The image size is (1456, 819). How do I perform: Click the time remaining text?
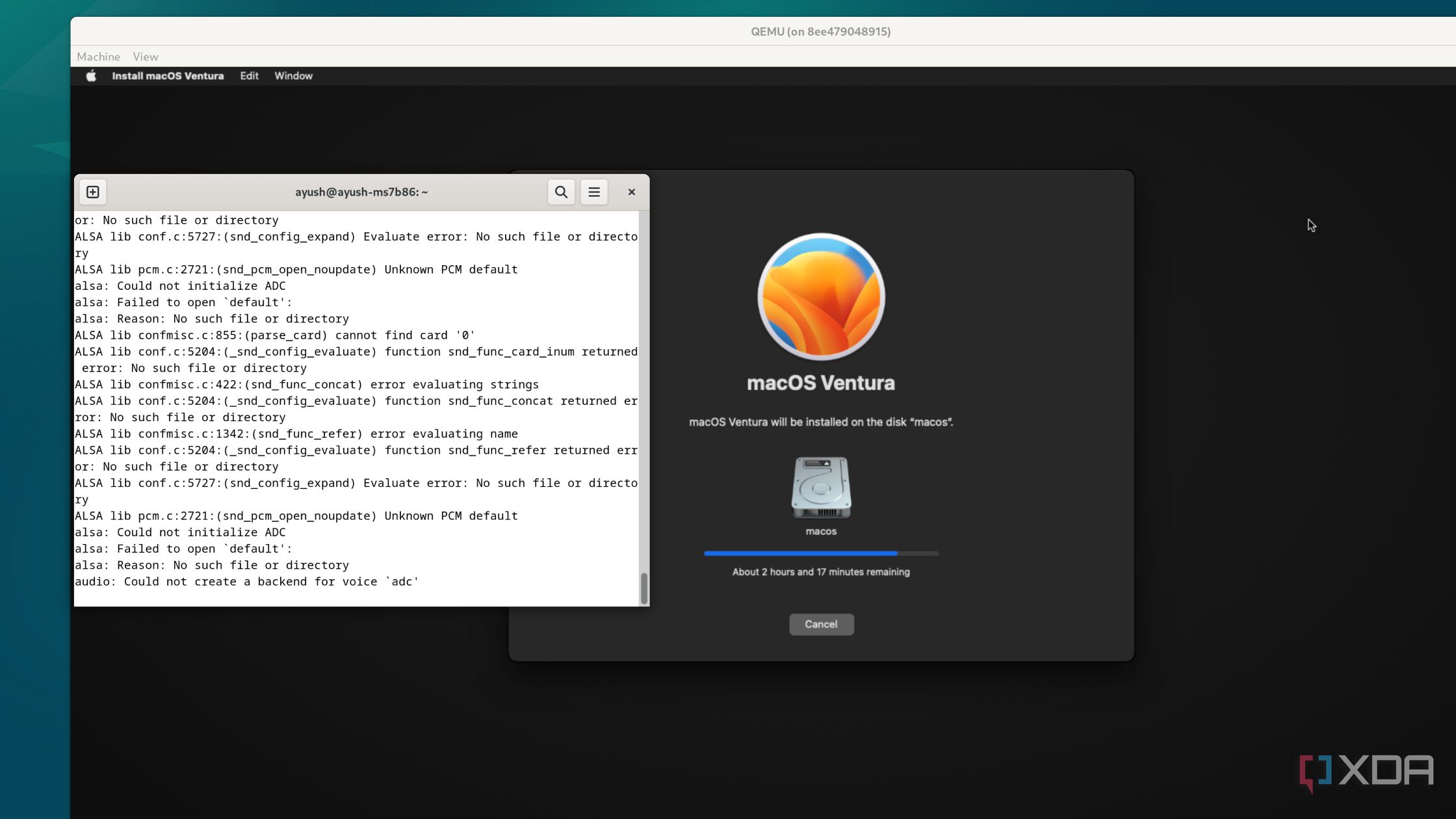point(821,572)
